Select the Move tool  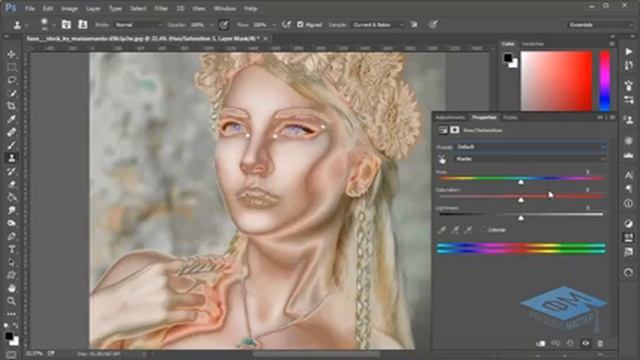pos(11,54)
